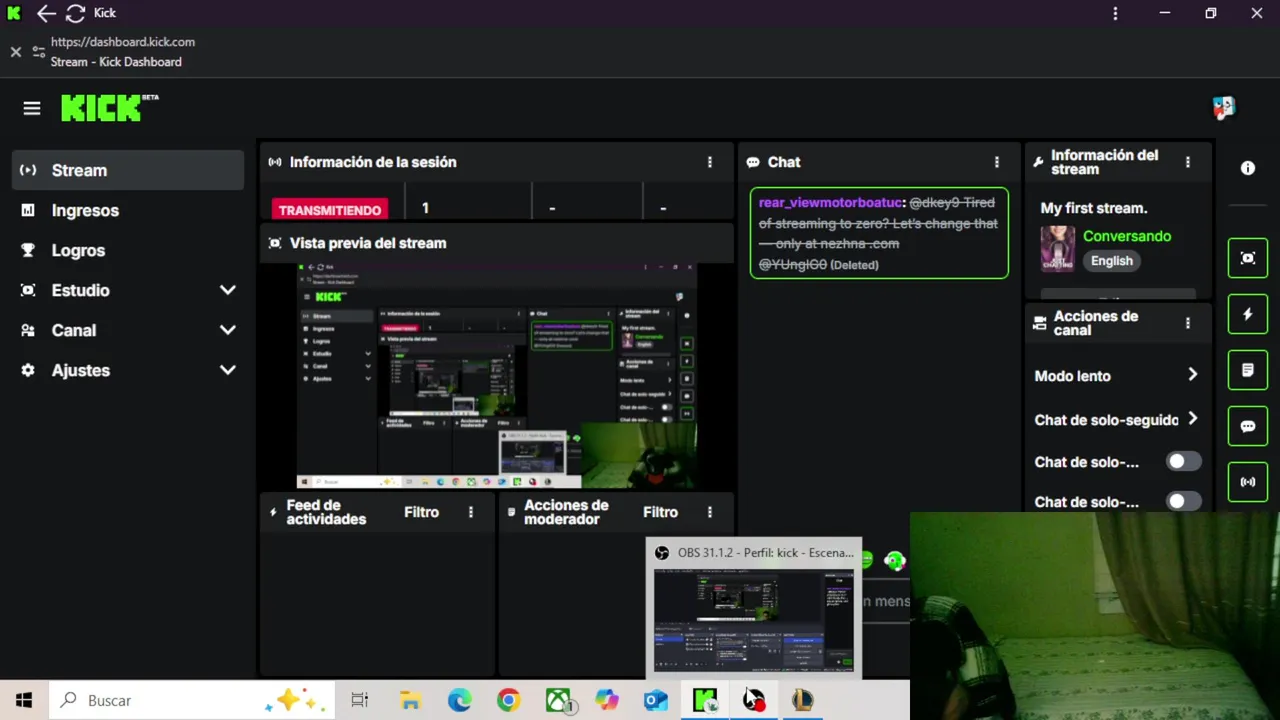
Task: Open Filtro in Feed de actividades
Action: tap(421, 512)
